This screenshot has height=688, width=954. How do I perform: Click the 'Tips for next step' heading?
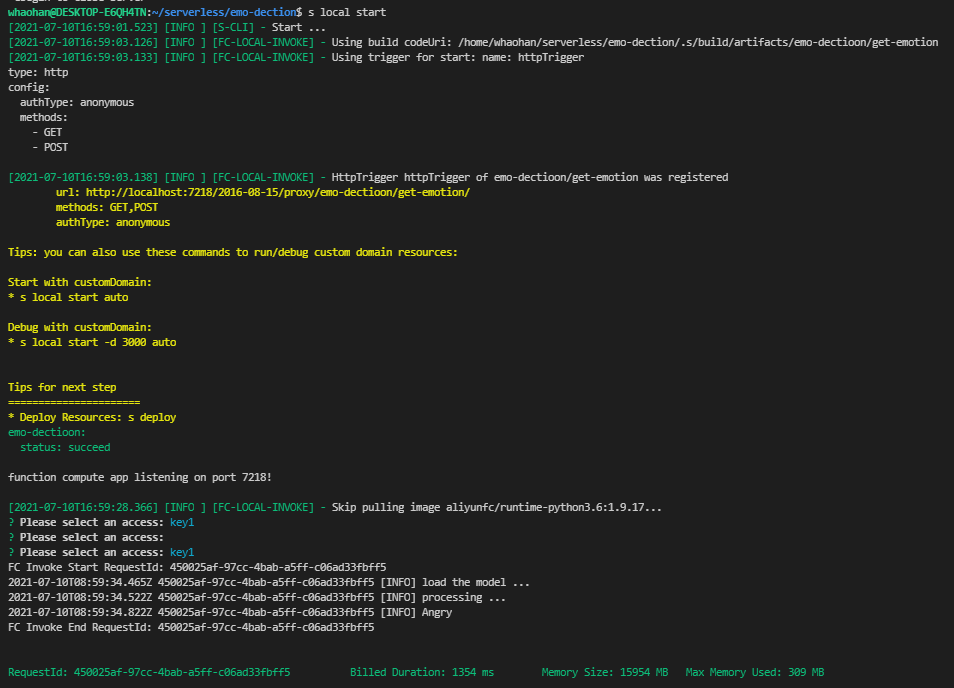62,387
